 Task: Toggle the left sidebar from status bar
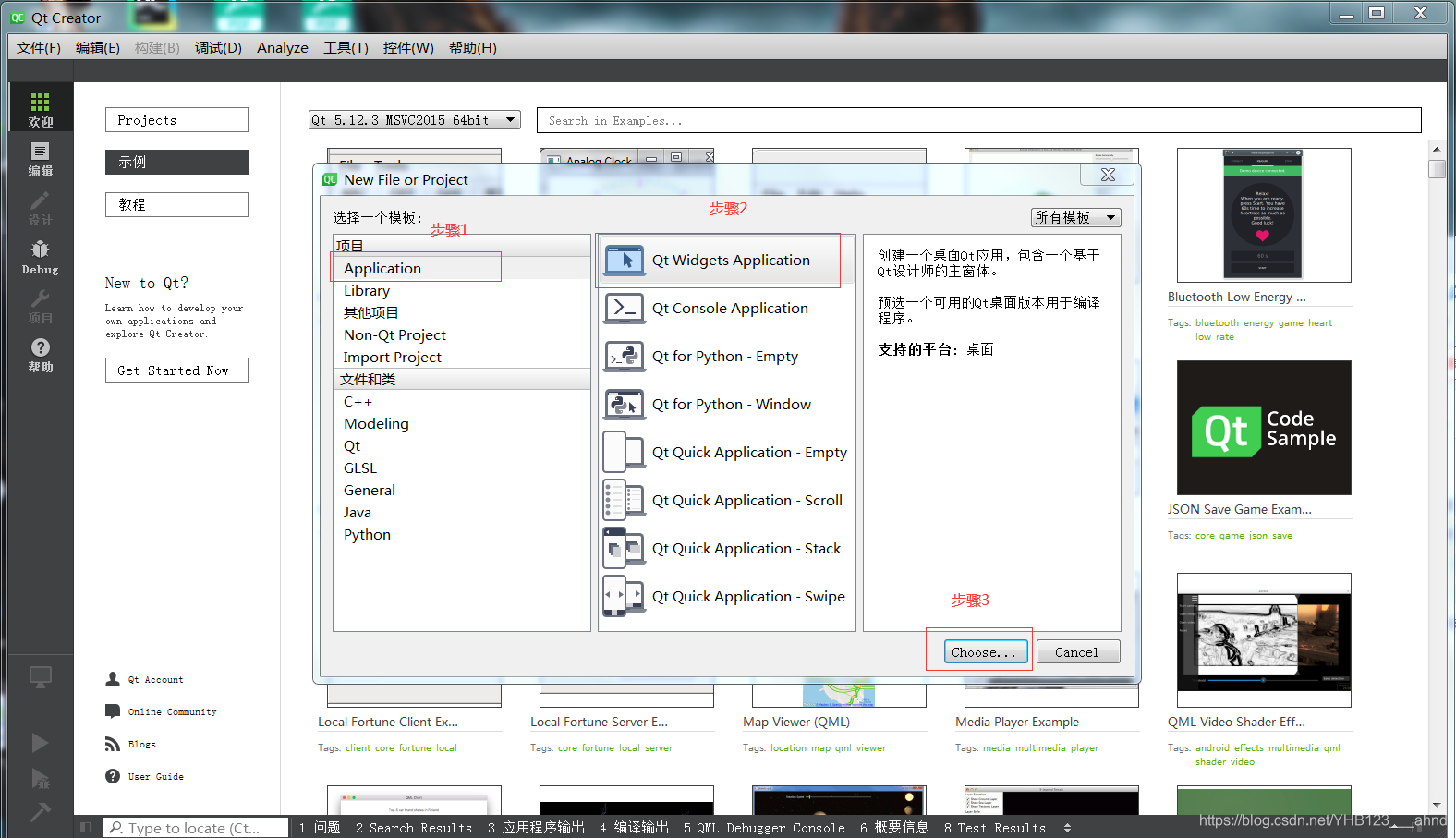(86, 828)
